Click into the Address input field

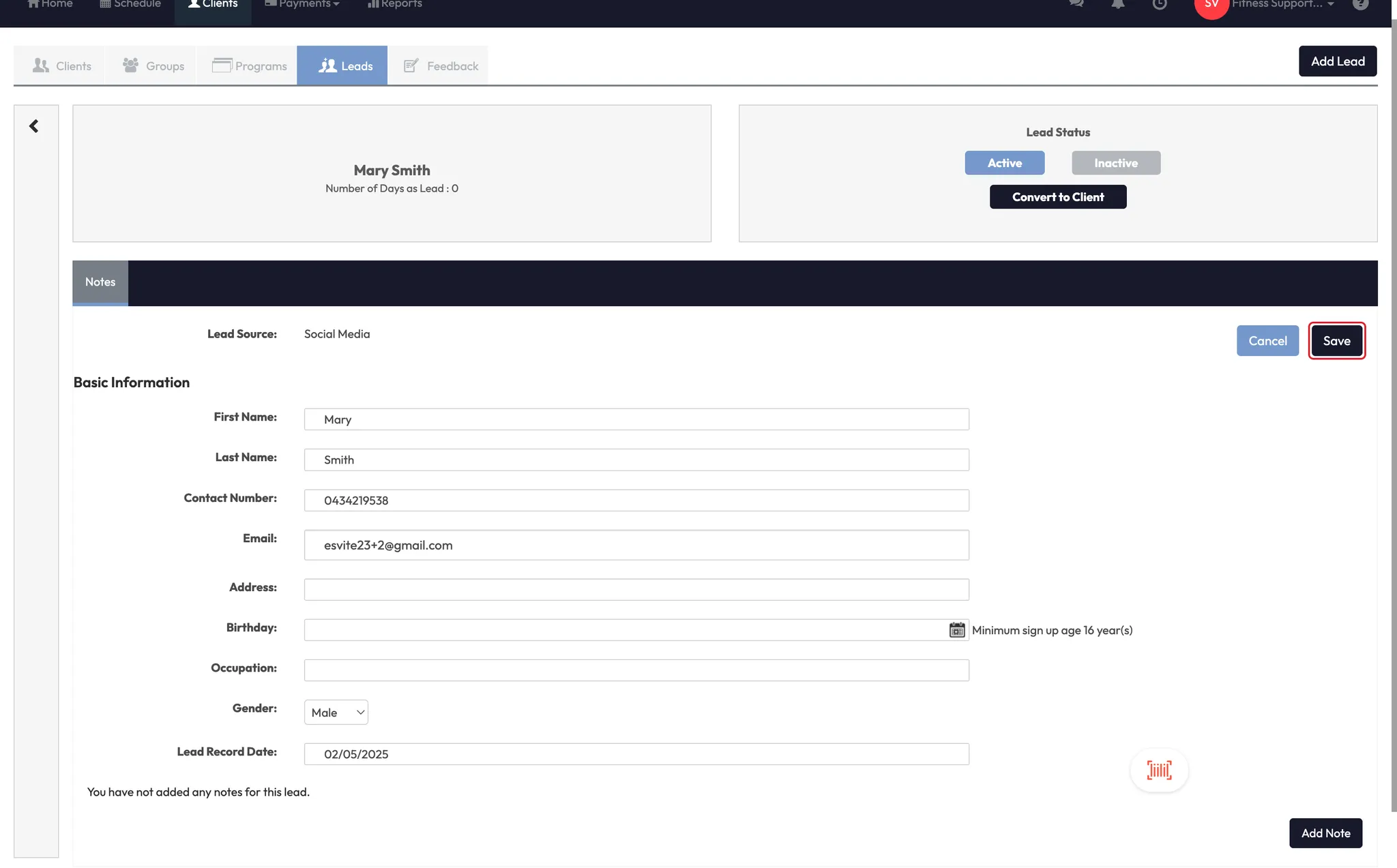coord(636,590)
